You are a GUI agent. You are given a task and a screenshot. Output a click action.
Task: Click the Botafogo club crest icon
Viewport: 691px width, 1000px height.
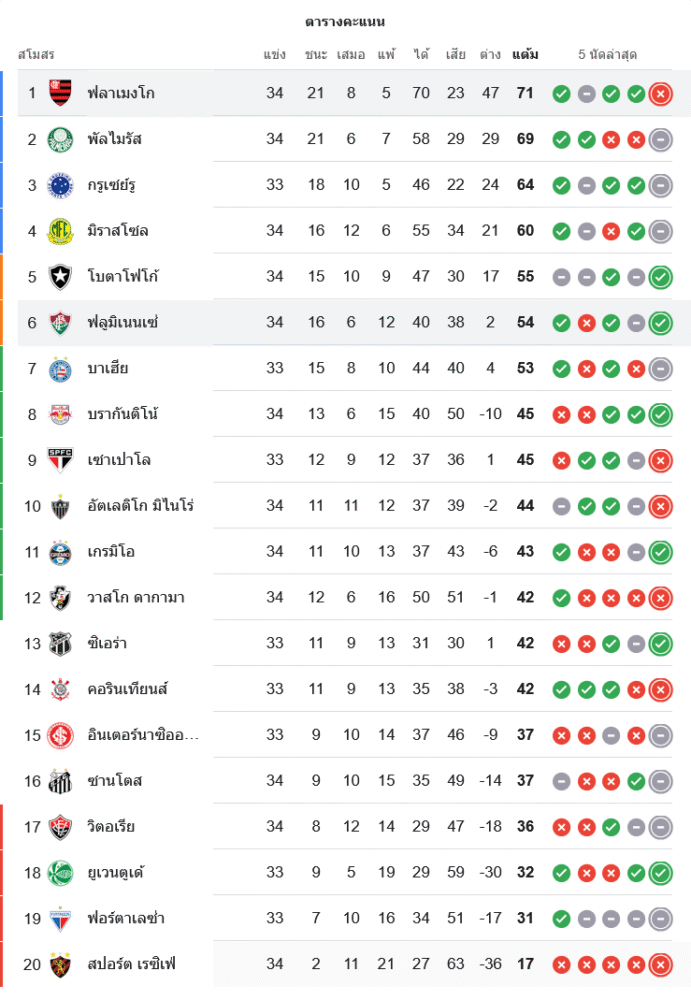click(x=61, y=277)
